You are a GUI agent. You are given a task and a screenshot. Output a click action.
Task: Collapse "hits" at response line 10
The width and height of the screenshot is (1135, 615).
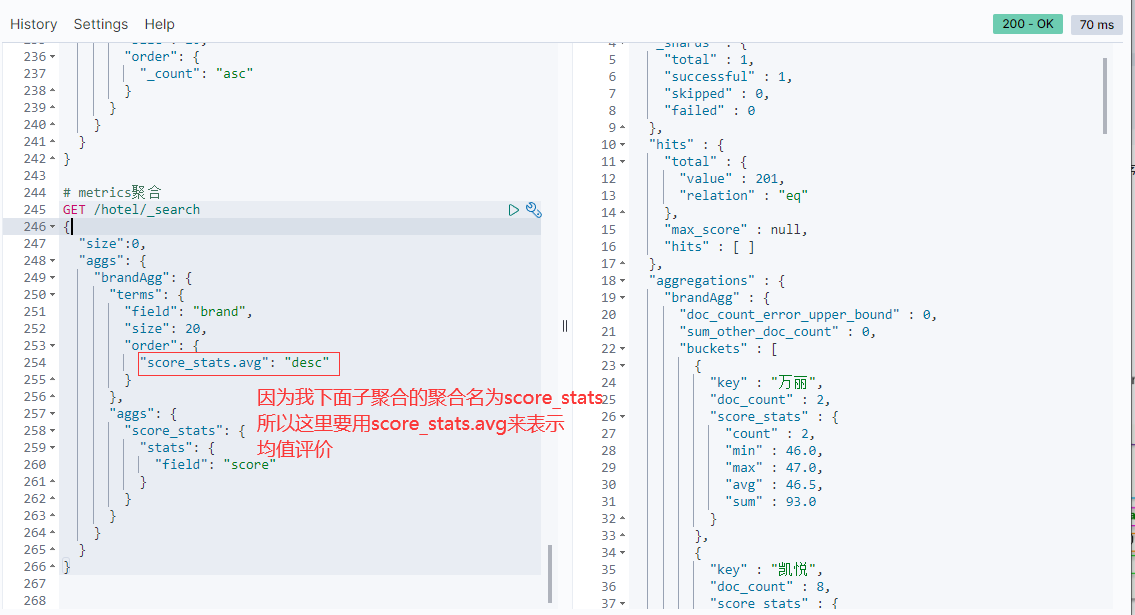pyautogui.click(x=623, y=145)
